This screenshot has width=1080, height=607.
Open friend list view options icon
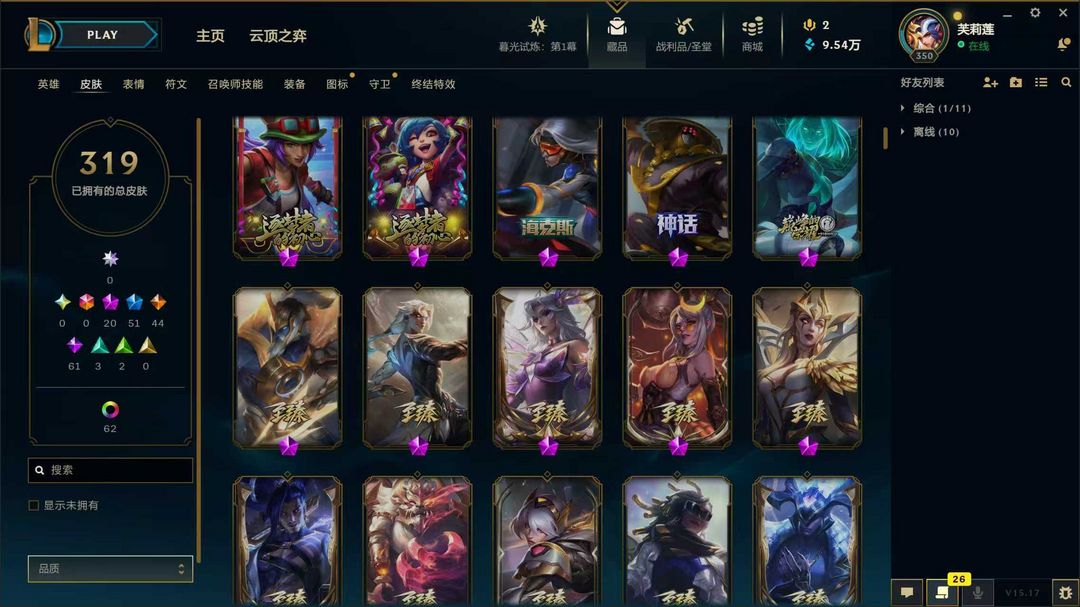tap(1041, 83)
